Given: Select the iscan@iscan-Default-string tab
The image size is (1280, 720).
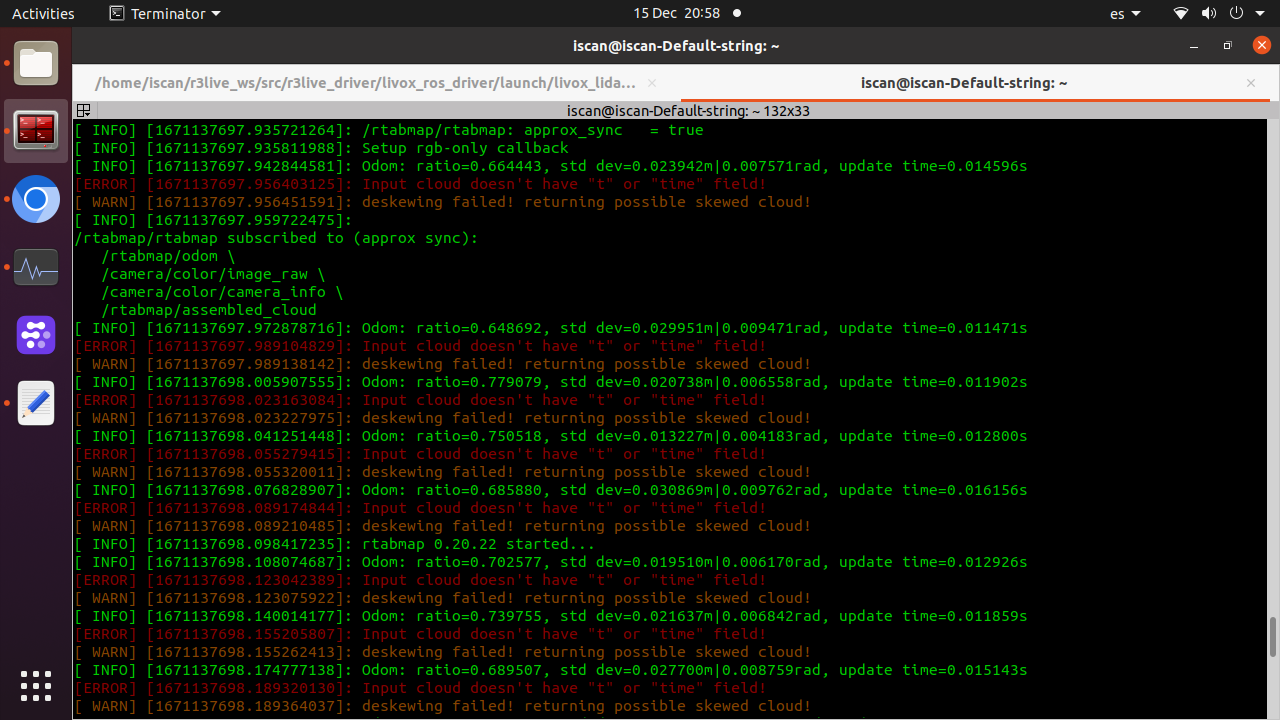Looking at the screenshot, I should [x=963, y=83].
